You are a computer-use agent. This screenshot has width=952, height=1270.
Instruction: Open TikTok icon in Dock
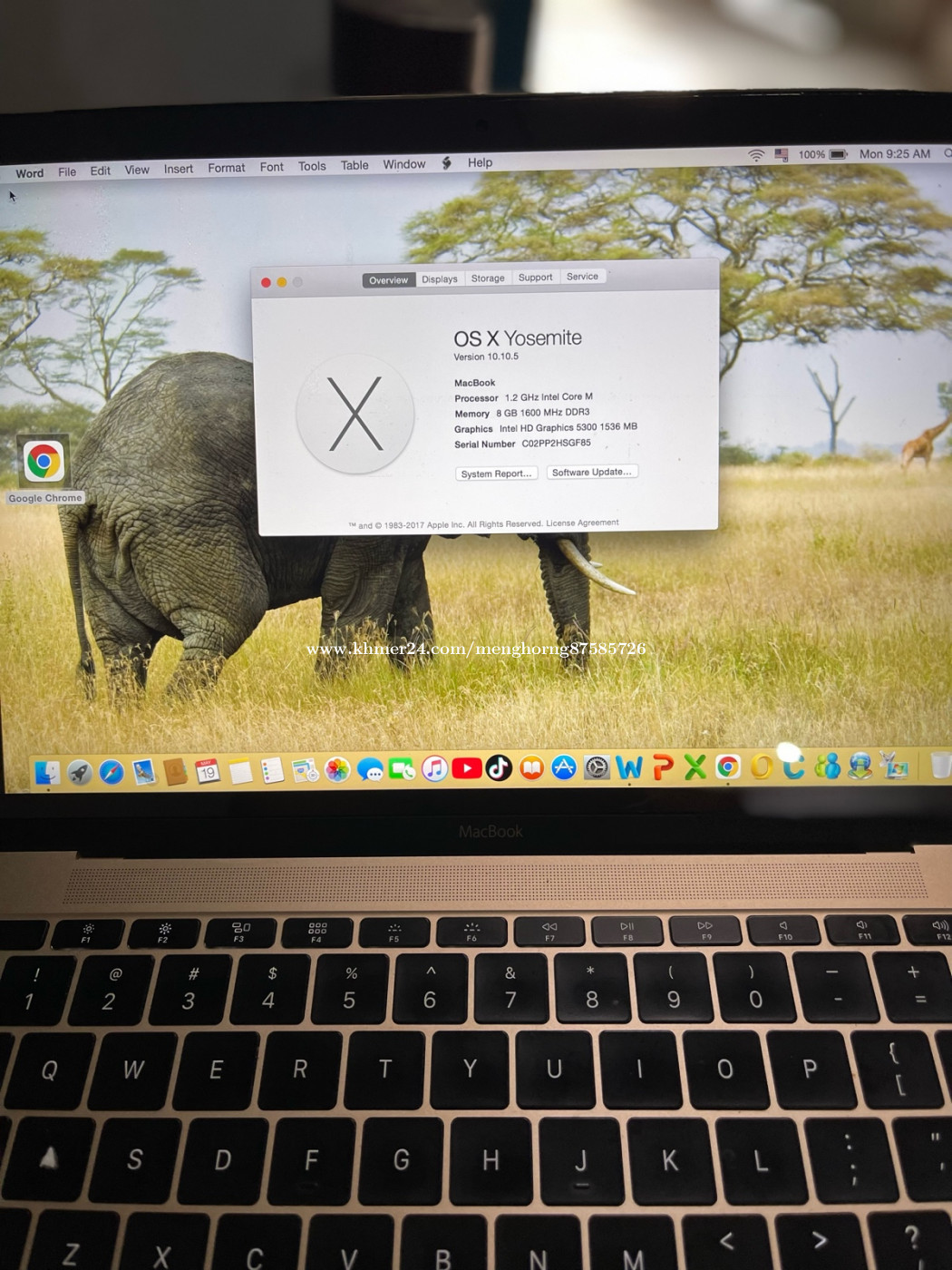click(499, 768)
